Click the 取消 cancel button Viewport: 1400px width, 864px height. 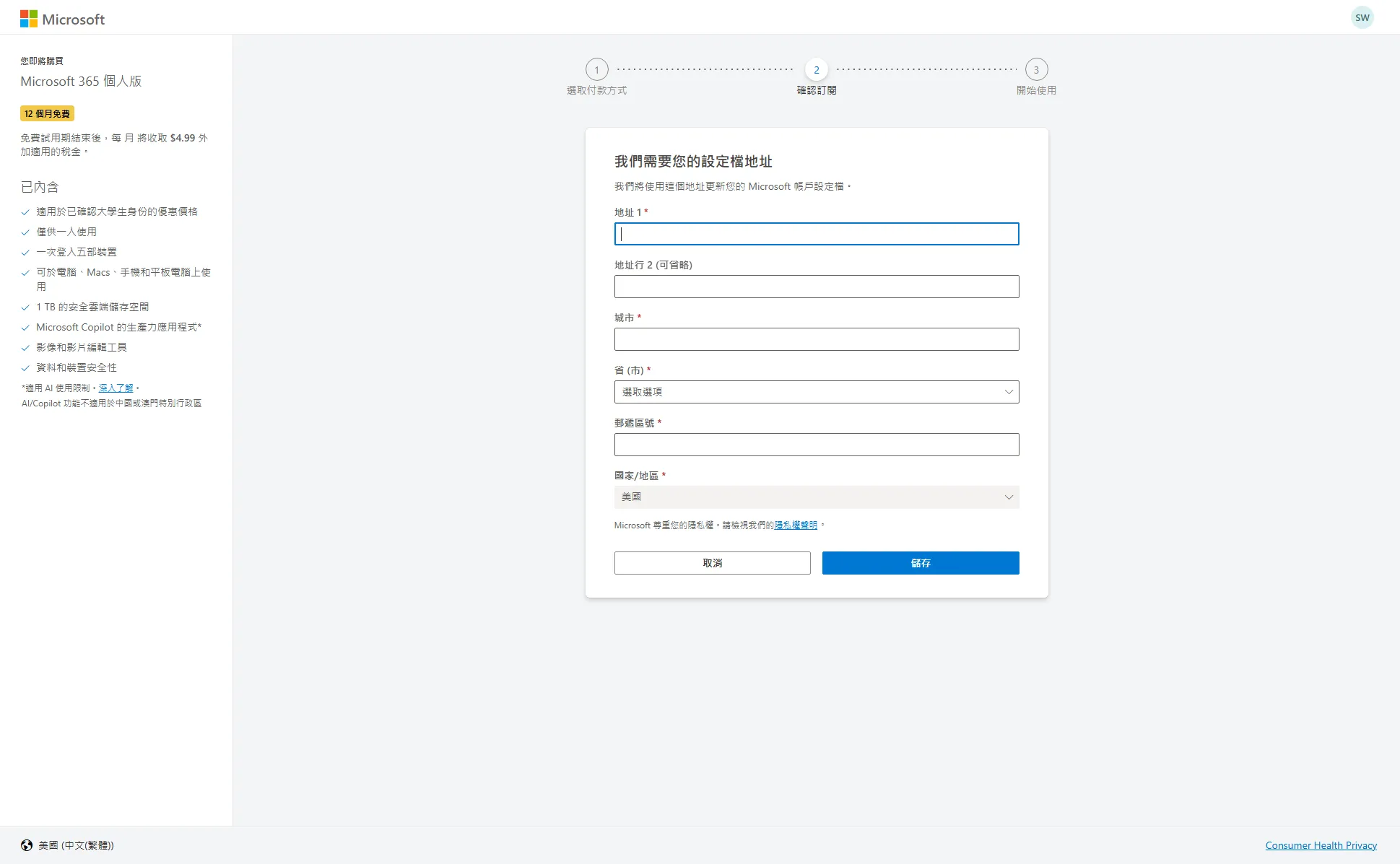712,563
